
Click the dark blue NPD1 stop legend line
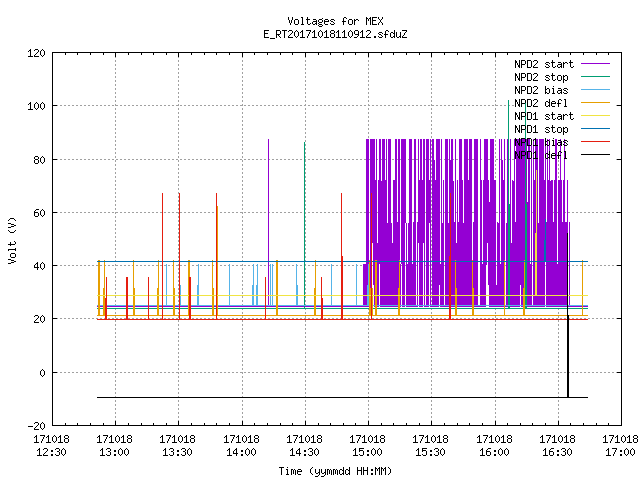pyautogui.click(x=596, y=129)
